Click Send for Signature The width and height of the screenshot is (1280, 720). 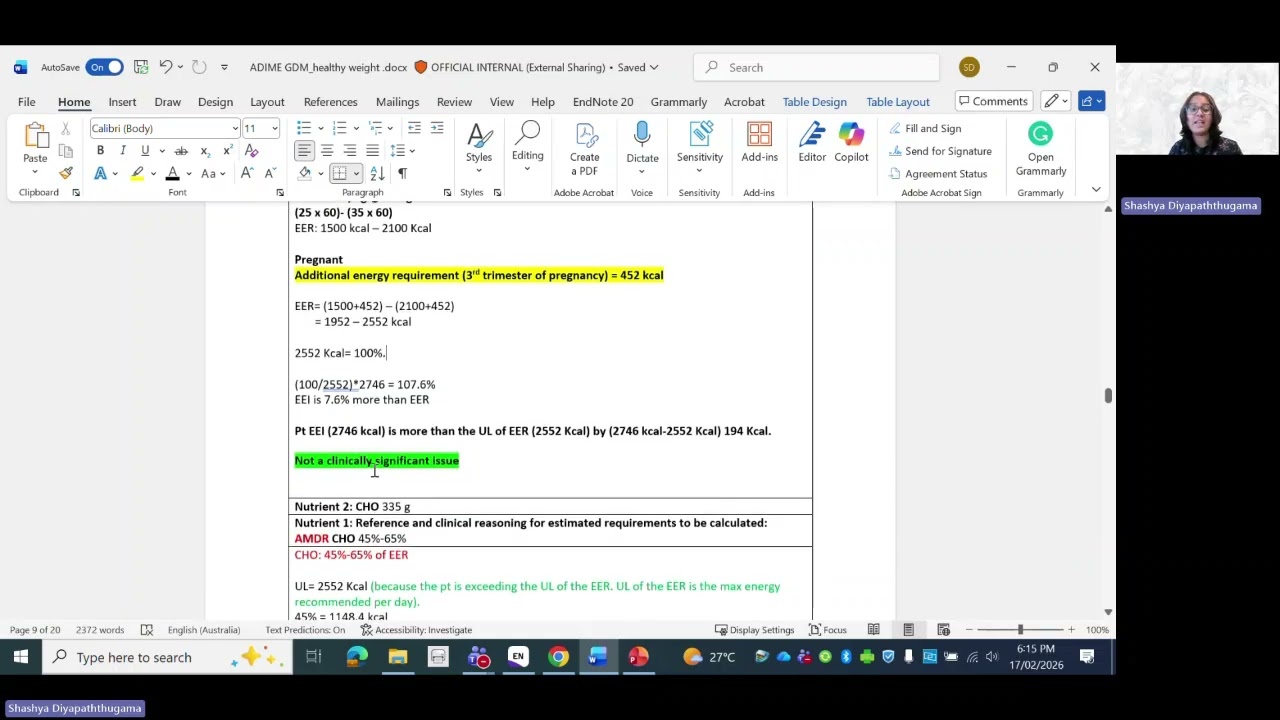tap(940, 151)
